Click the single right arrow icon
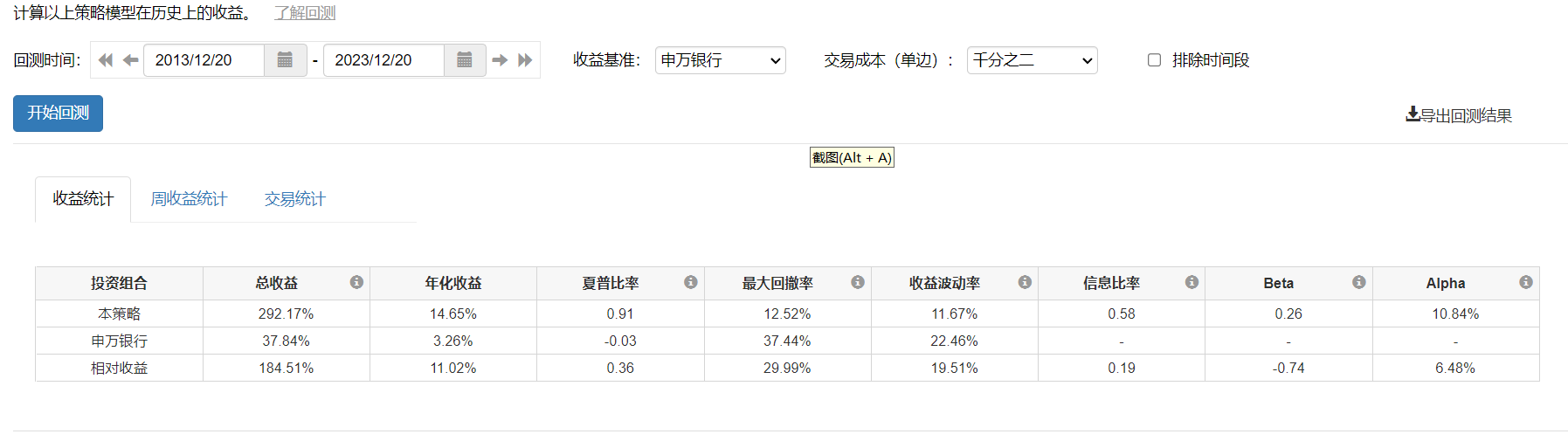The image size is (1568, 441). tap(500, 60)
